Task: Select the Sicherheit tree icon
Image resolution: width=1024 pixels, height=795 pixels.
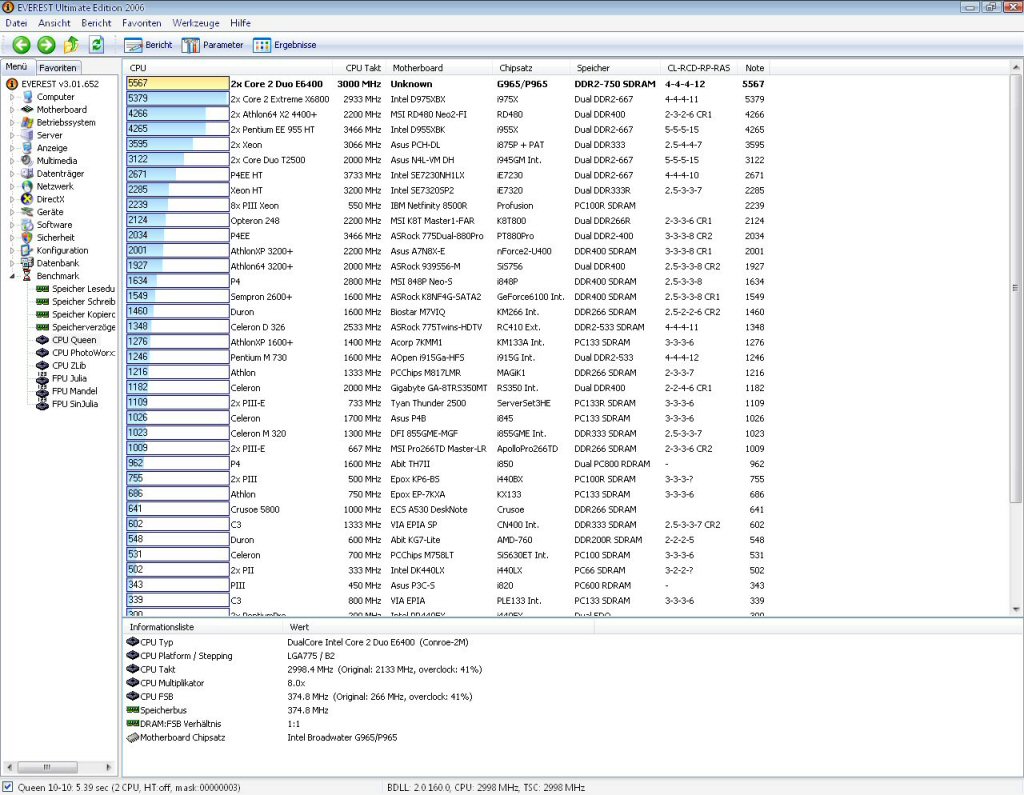Action: point(27,238)
